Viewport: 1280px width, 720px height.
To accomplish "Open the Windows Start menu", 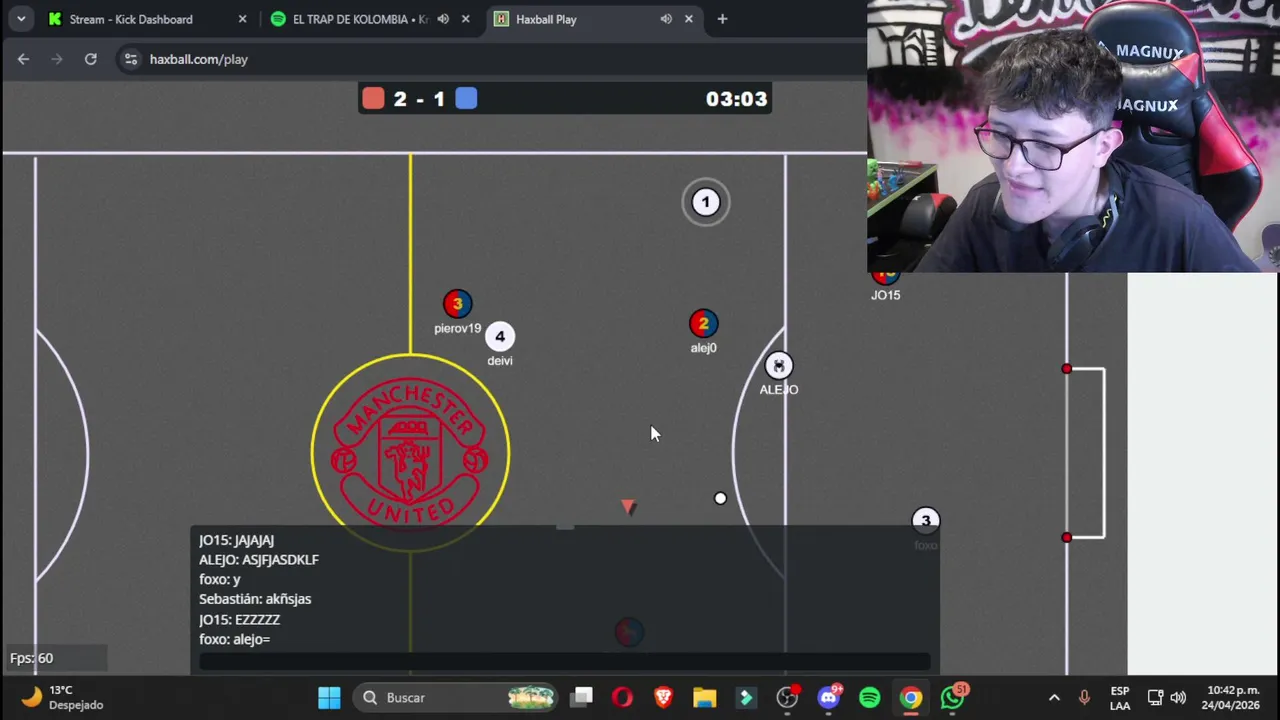I will tap(329, 697).
